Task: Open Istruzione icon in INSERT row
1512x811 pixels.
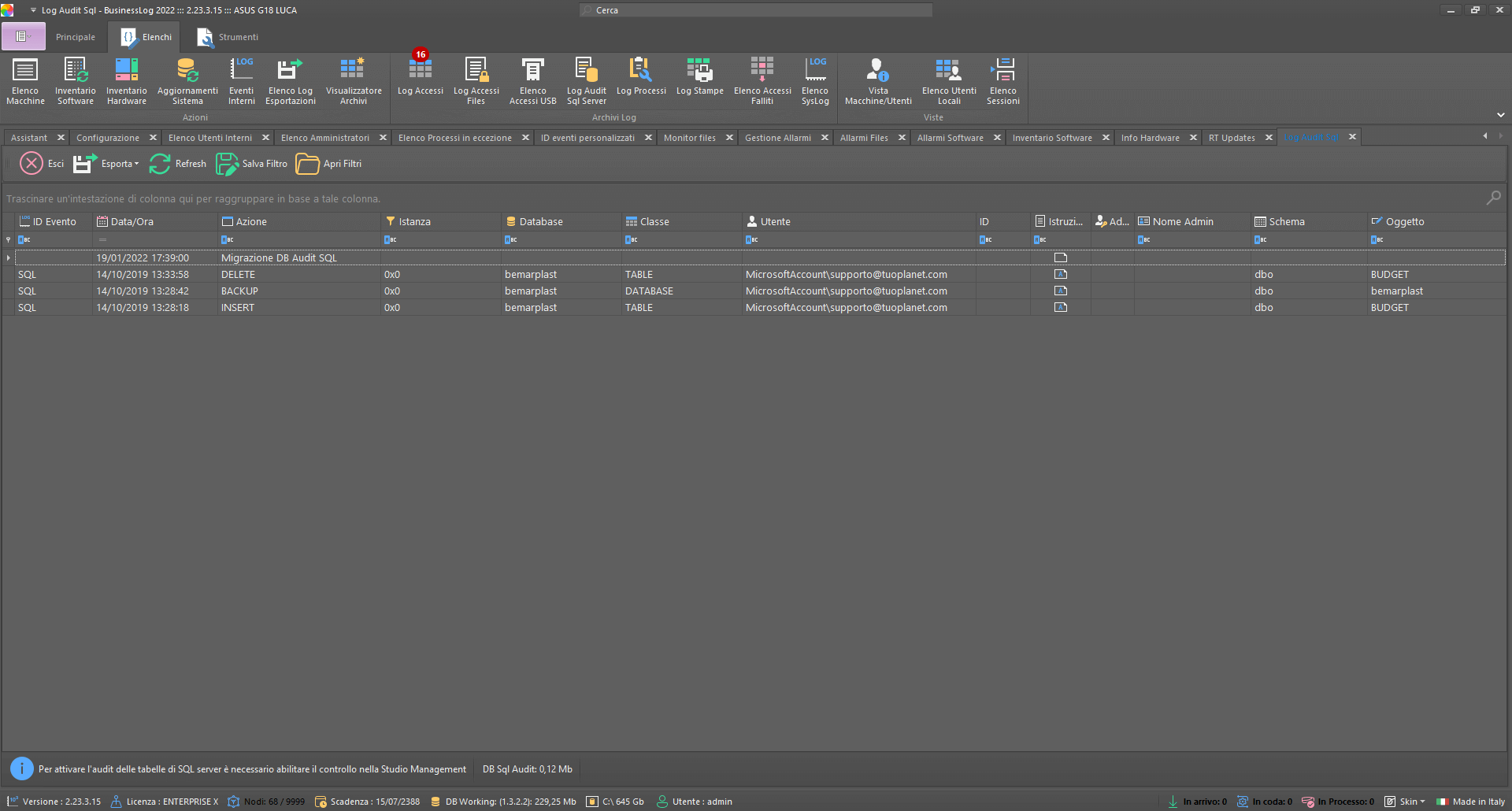Action: (1061, 308)
